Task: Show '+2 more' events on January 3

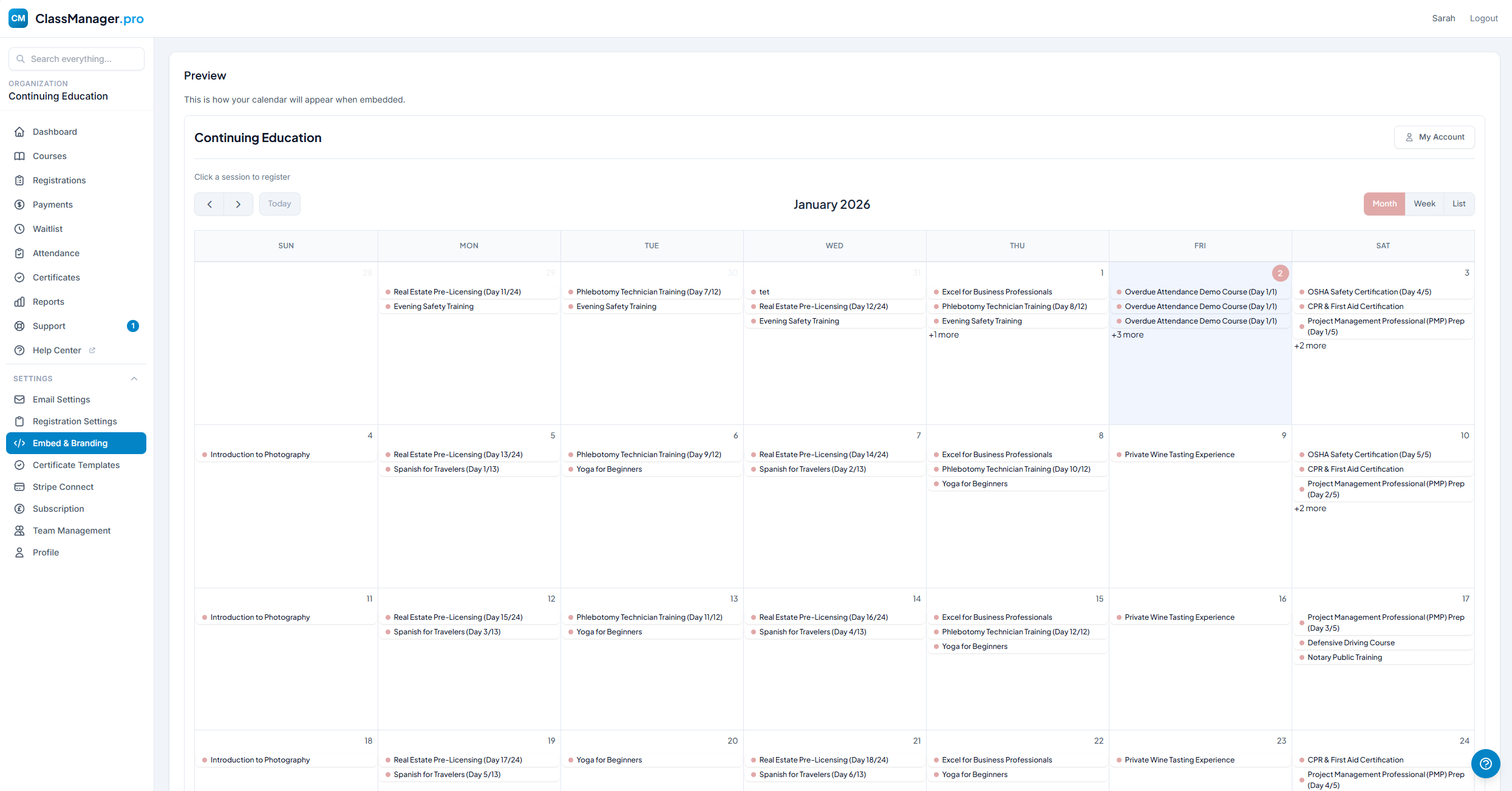Action: point(1310,345)
